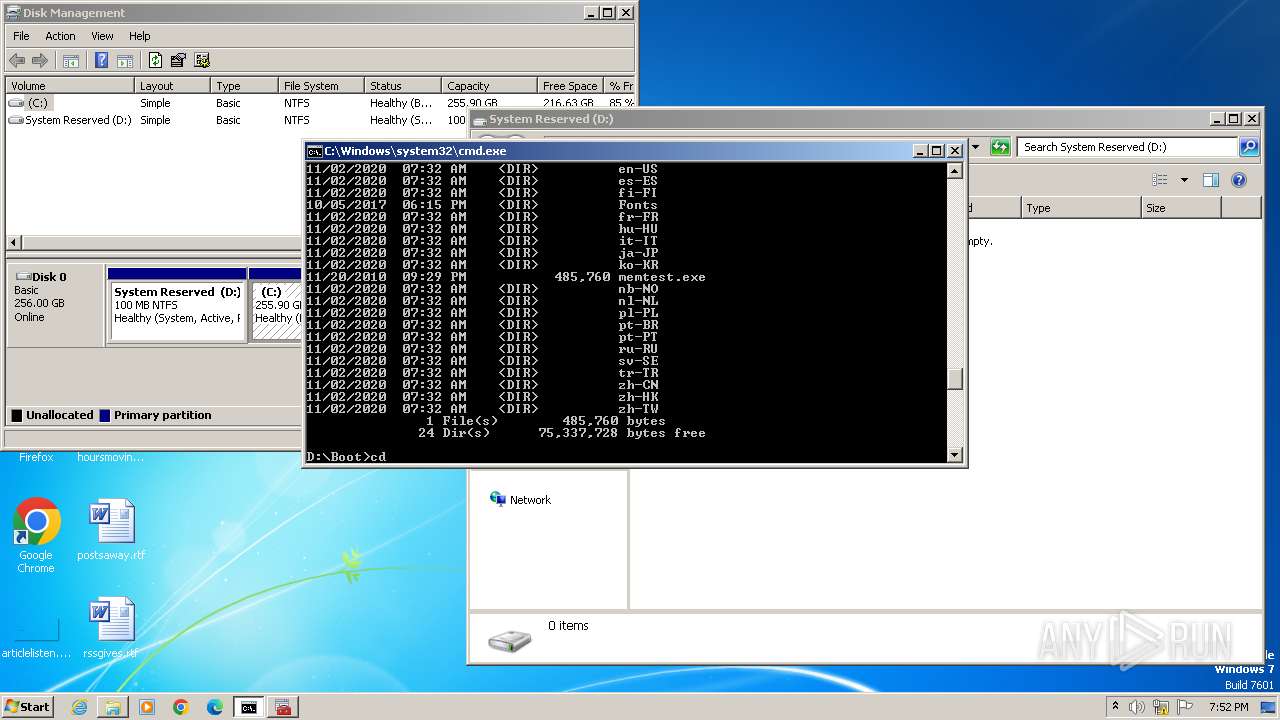This screenshot has width=1280, height=720.
Task: Click the Refresh icon in Disk Management toolbar
Action: 155,60
